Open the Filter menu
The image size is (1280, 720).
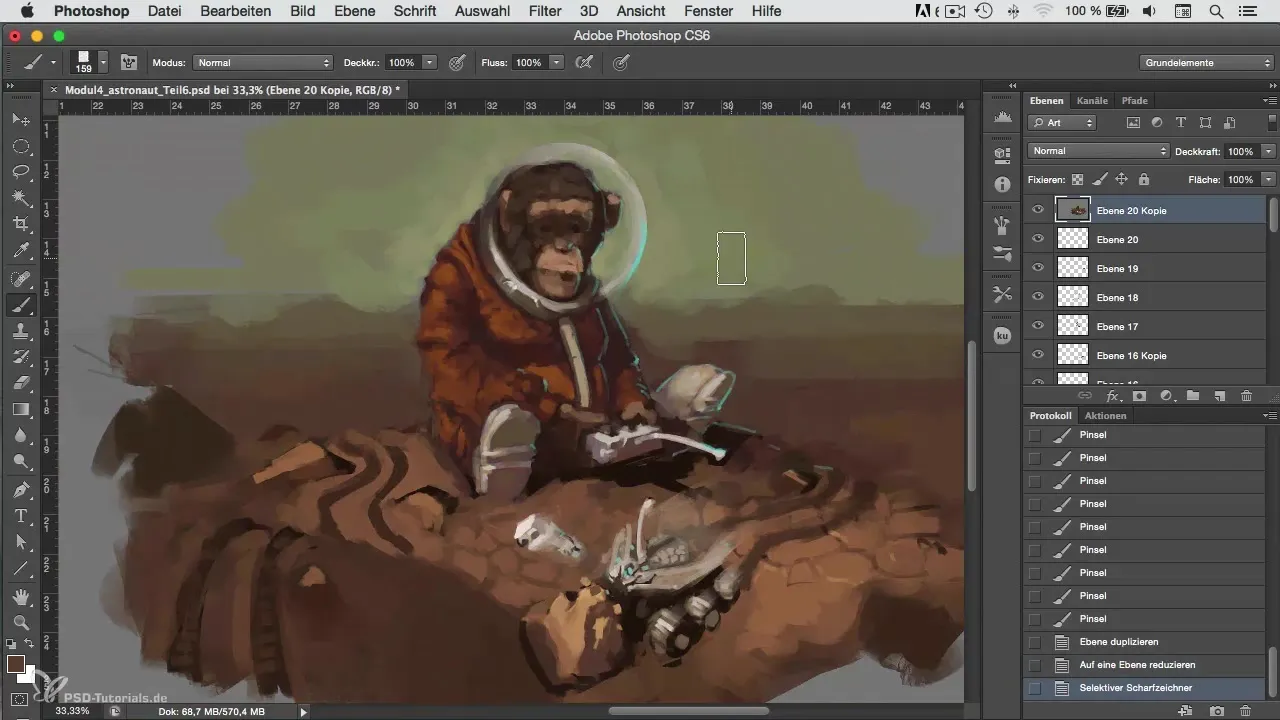pos(544,11)
